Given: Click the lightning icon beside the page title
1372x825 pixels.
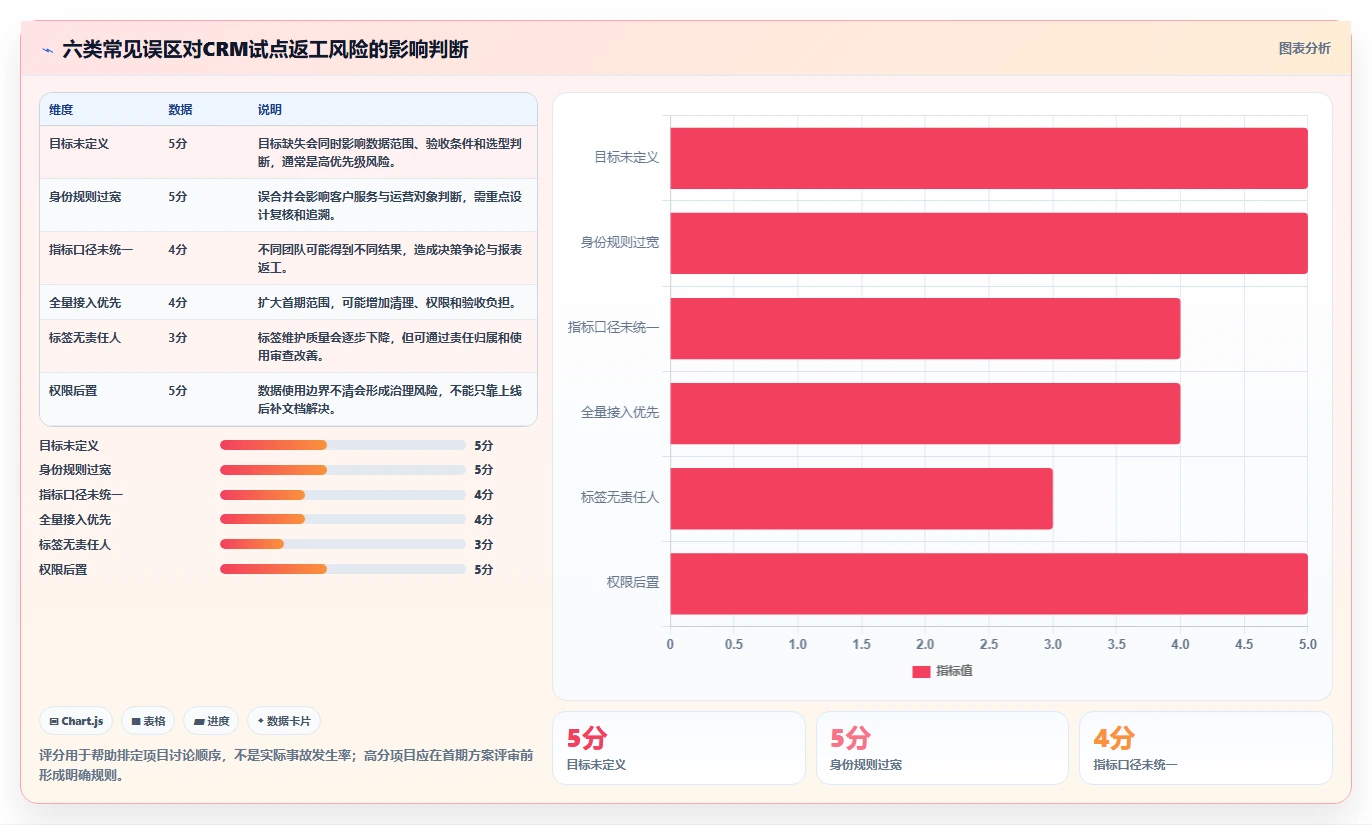Looking at the screenshot, I should coord(48,49).
